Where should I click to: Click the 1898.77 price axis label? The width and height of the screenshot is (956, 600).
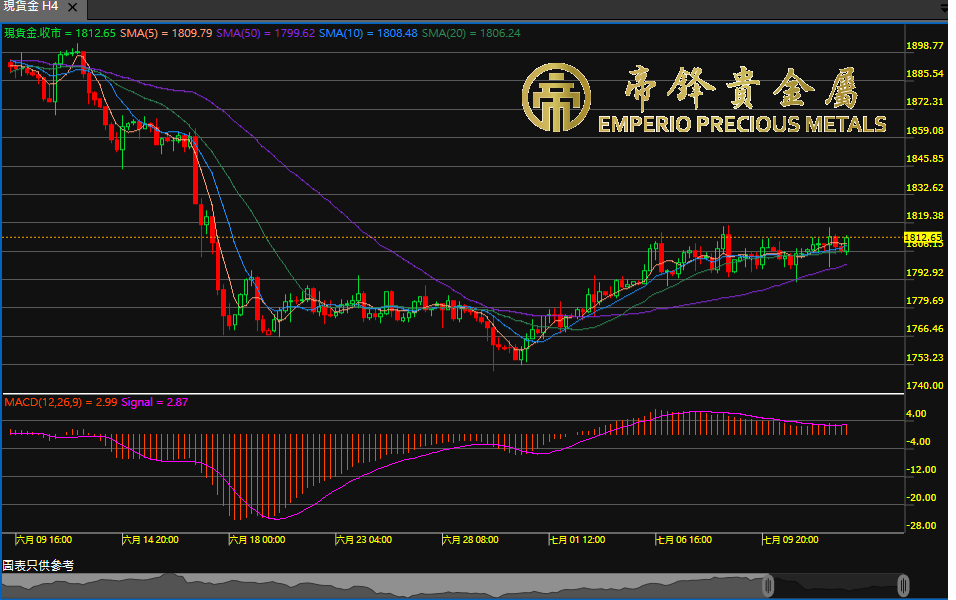click(x=924, y=46)
